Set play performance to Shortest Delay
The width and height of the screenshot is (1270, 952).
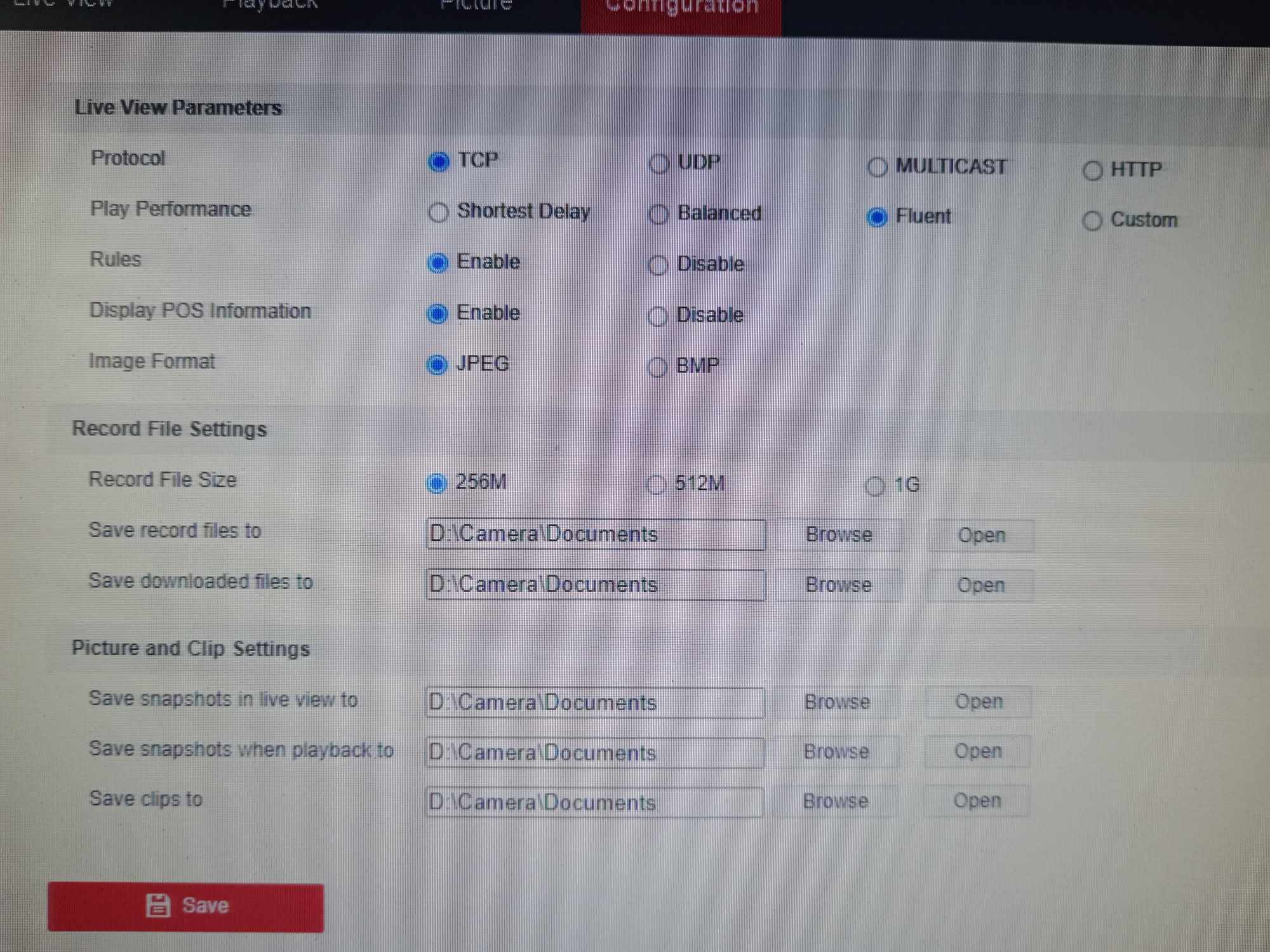(x=438, y=212)
